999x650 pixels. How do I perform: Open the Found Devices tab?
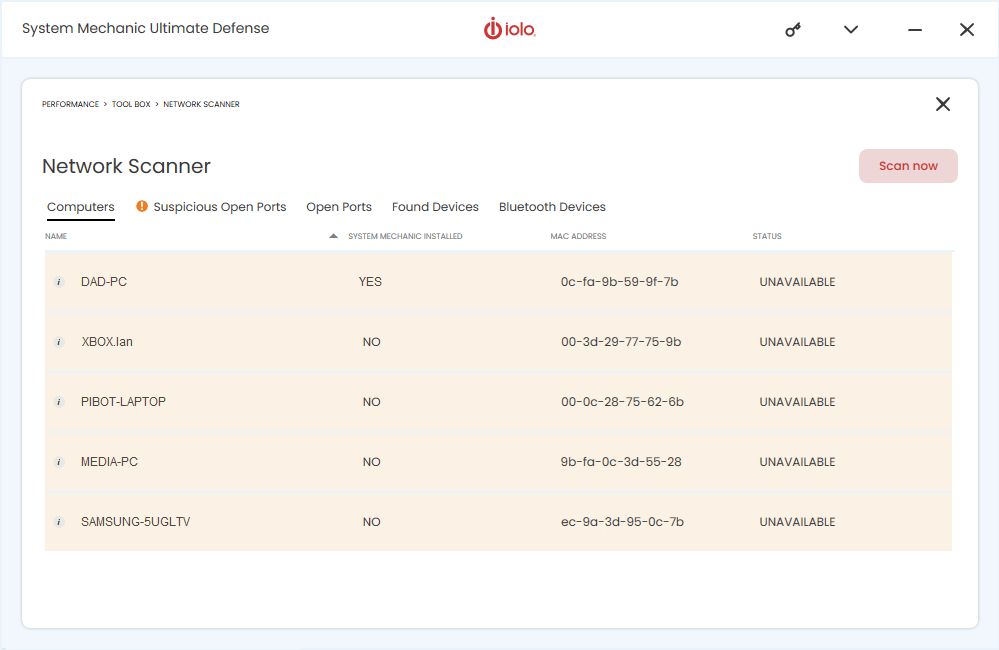pos(435,207)
